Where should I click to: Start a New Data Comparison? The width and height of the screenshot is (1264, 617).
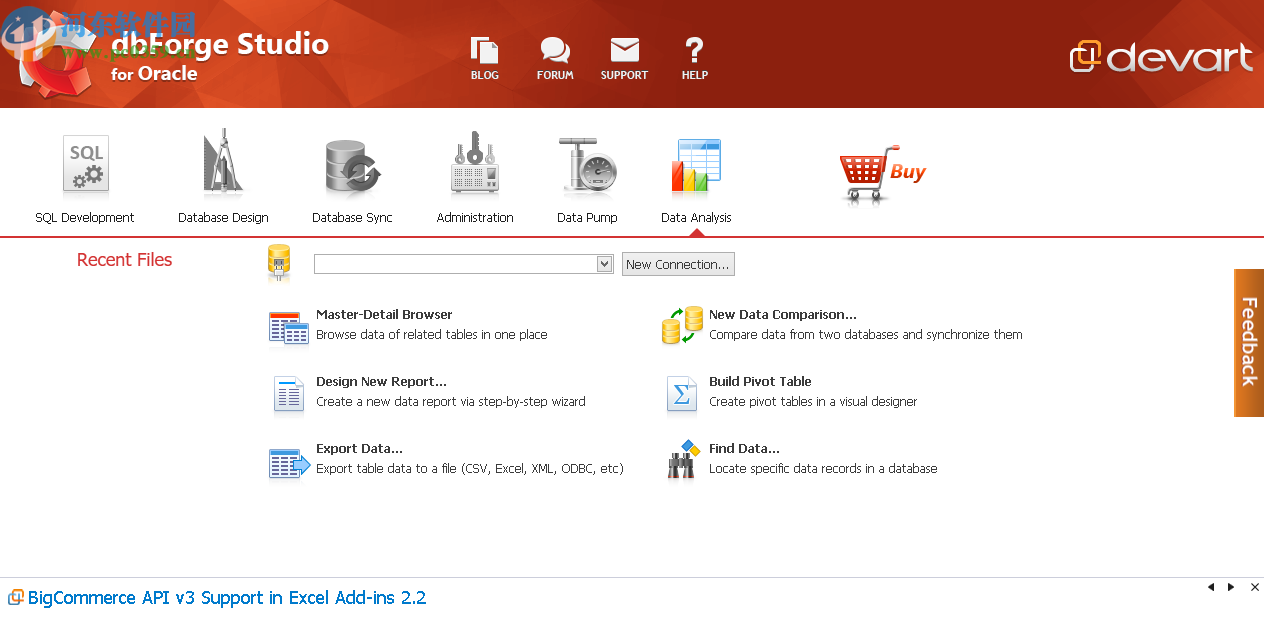[x=781, y=314]
